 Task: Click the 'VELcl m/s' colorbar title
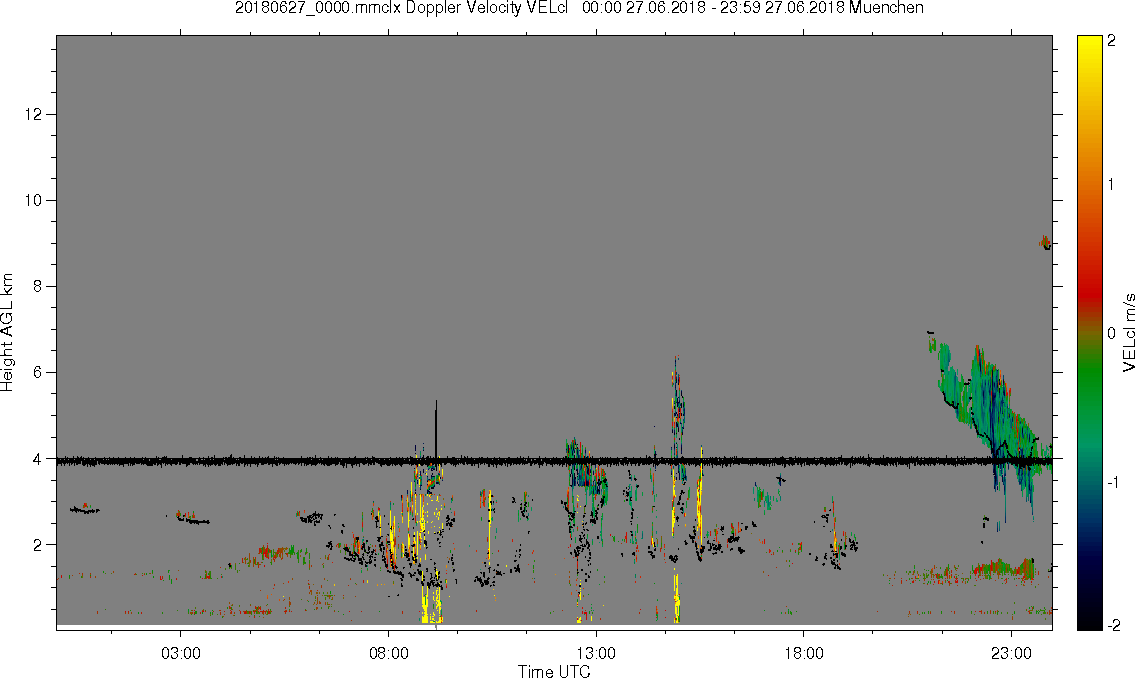[x=1128, y=333]
